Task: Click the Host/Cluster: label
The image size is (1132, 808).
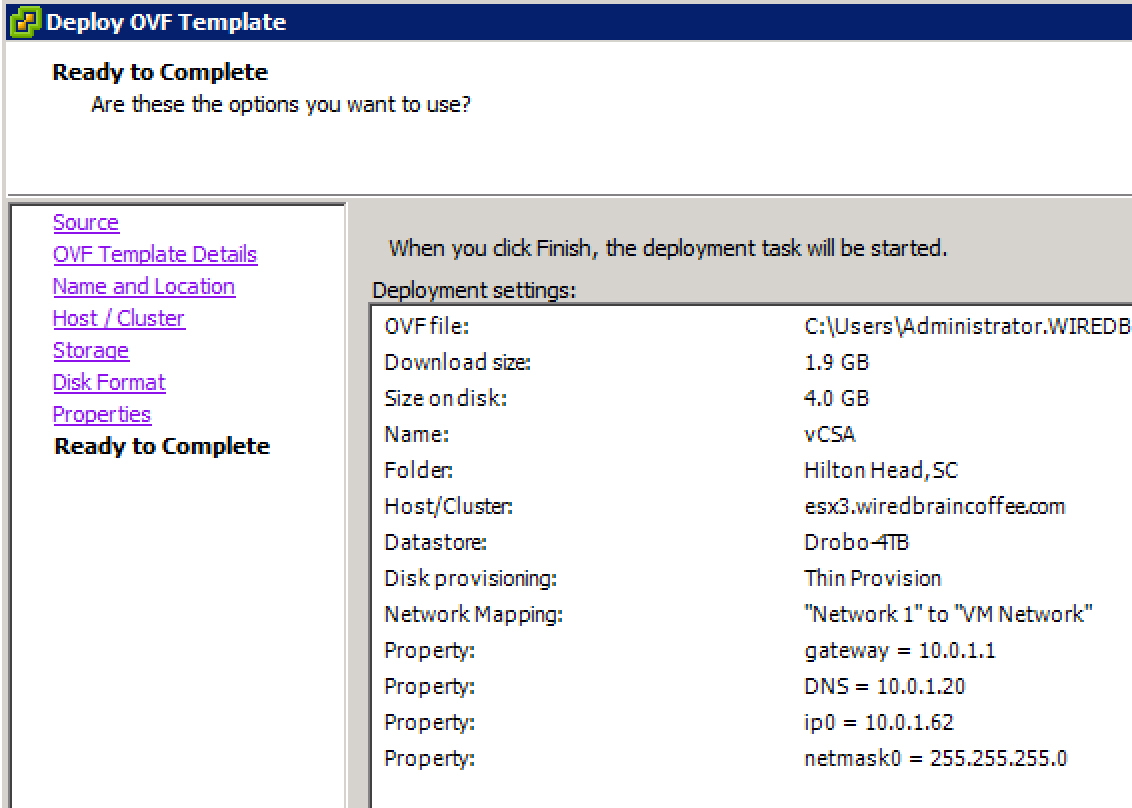Action: [x=448, y=506]
